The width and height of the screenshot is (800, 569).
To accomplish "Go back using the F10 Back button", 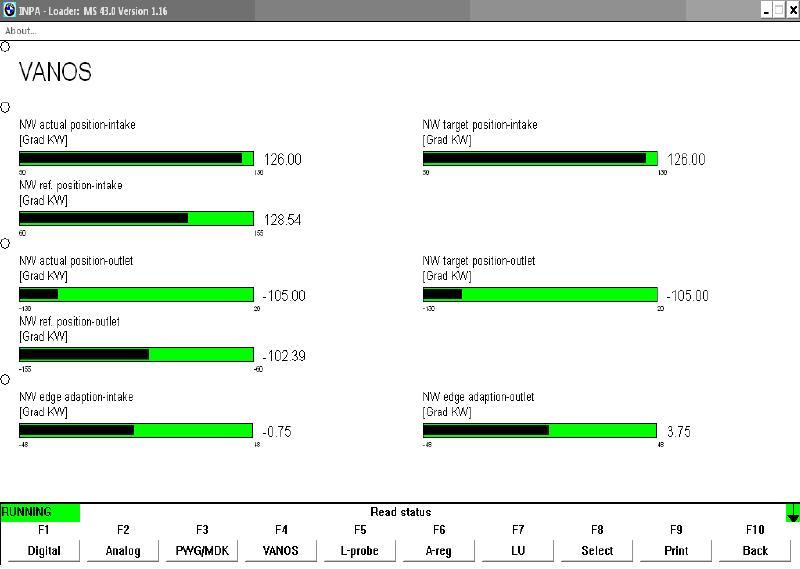I will pyautogui.click(x=755, y=550).
